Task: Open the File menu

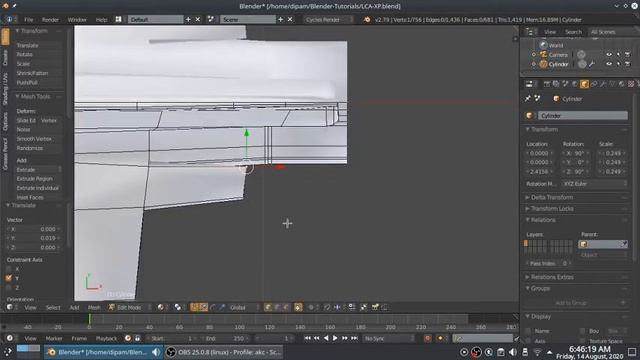Action: tap(28, 20)
